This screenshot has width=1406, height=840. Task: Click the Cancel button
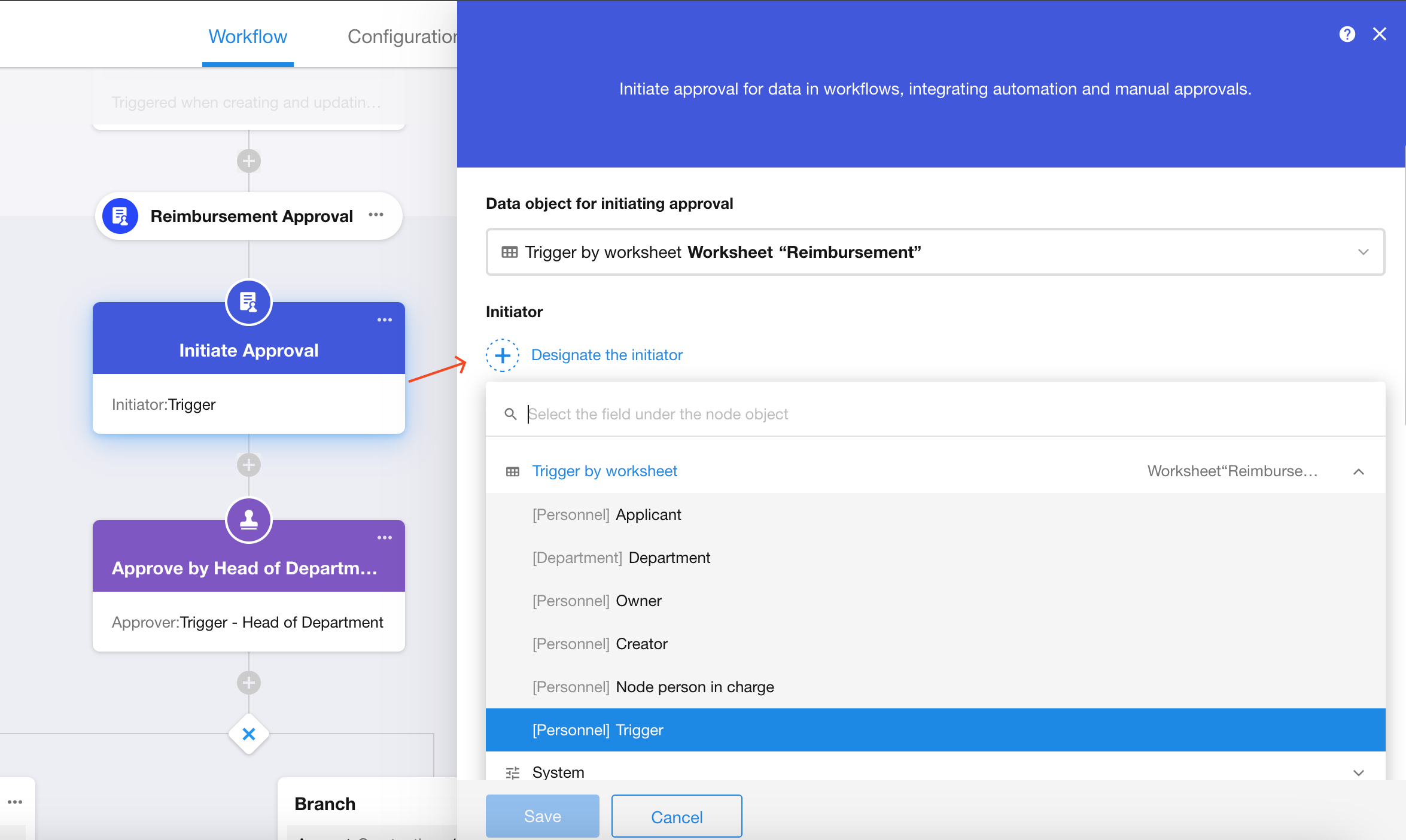(676, 817)
